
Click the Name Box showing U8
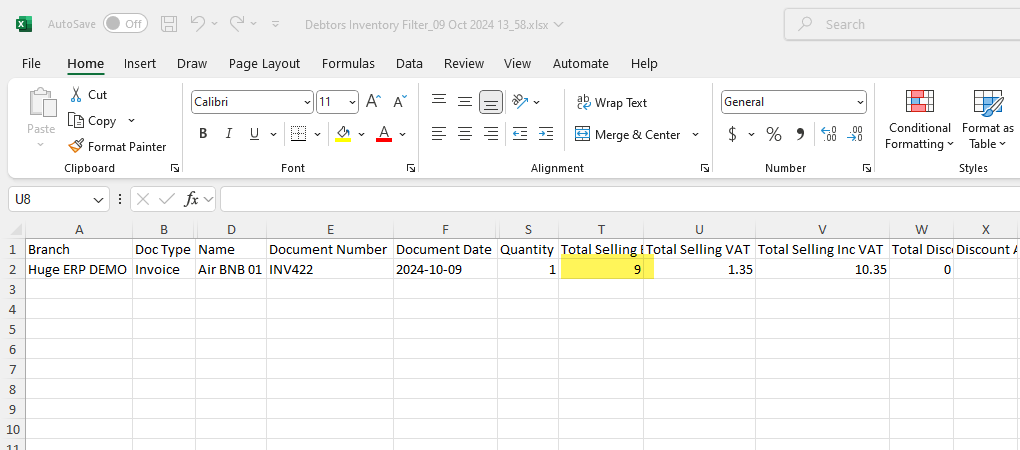(59, 199)
